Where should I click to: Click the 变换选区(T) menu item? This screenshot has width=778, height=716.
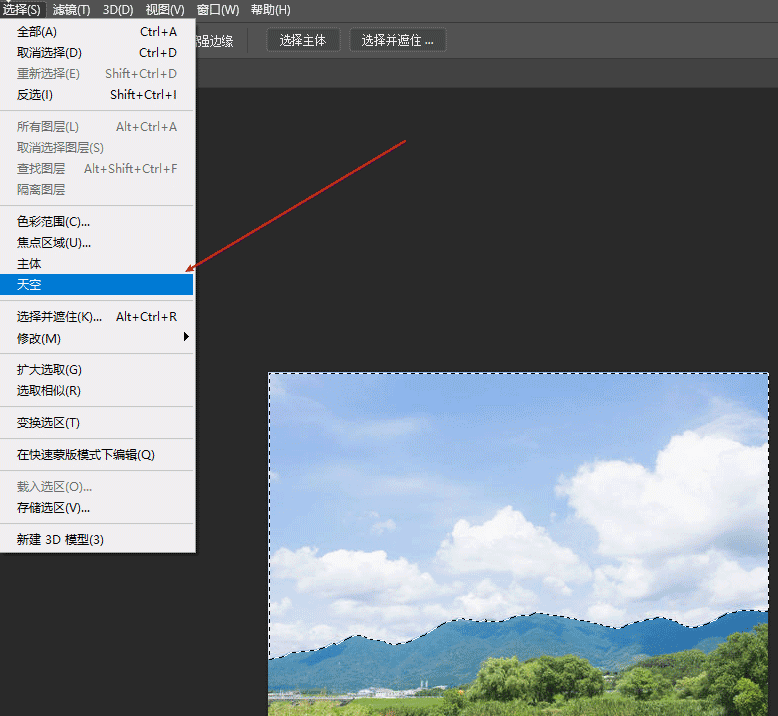click(48, 423)
